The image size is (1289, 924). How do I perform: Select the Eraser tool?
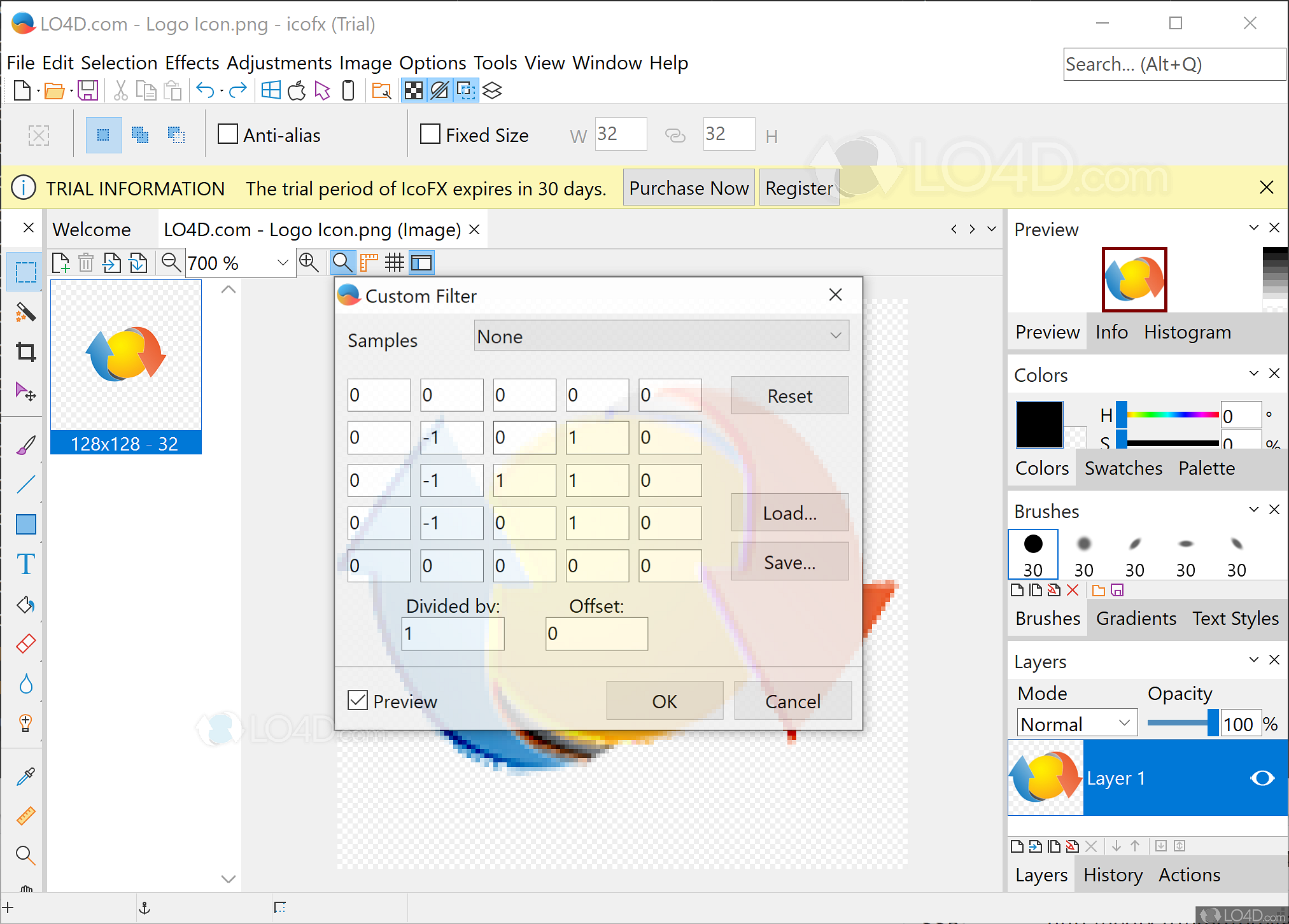pos(25,643)
